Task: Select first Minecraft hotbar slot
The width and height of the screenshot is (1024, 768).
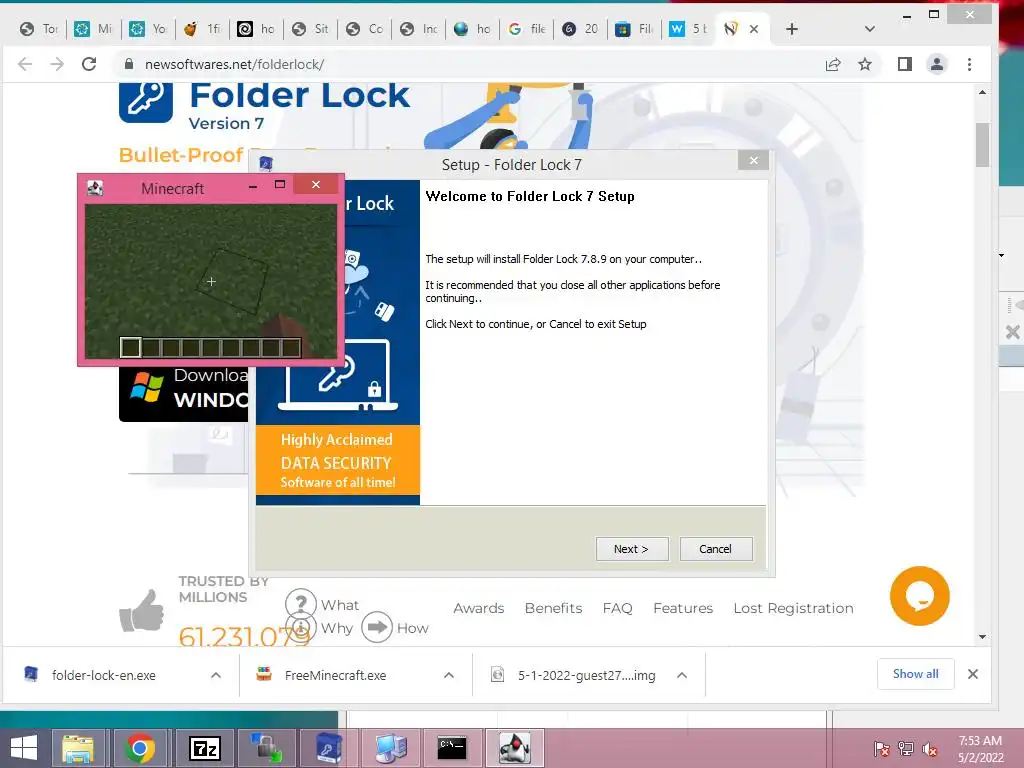Action: [131, 347]
